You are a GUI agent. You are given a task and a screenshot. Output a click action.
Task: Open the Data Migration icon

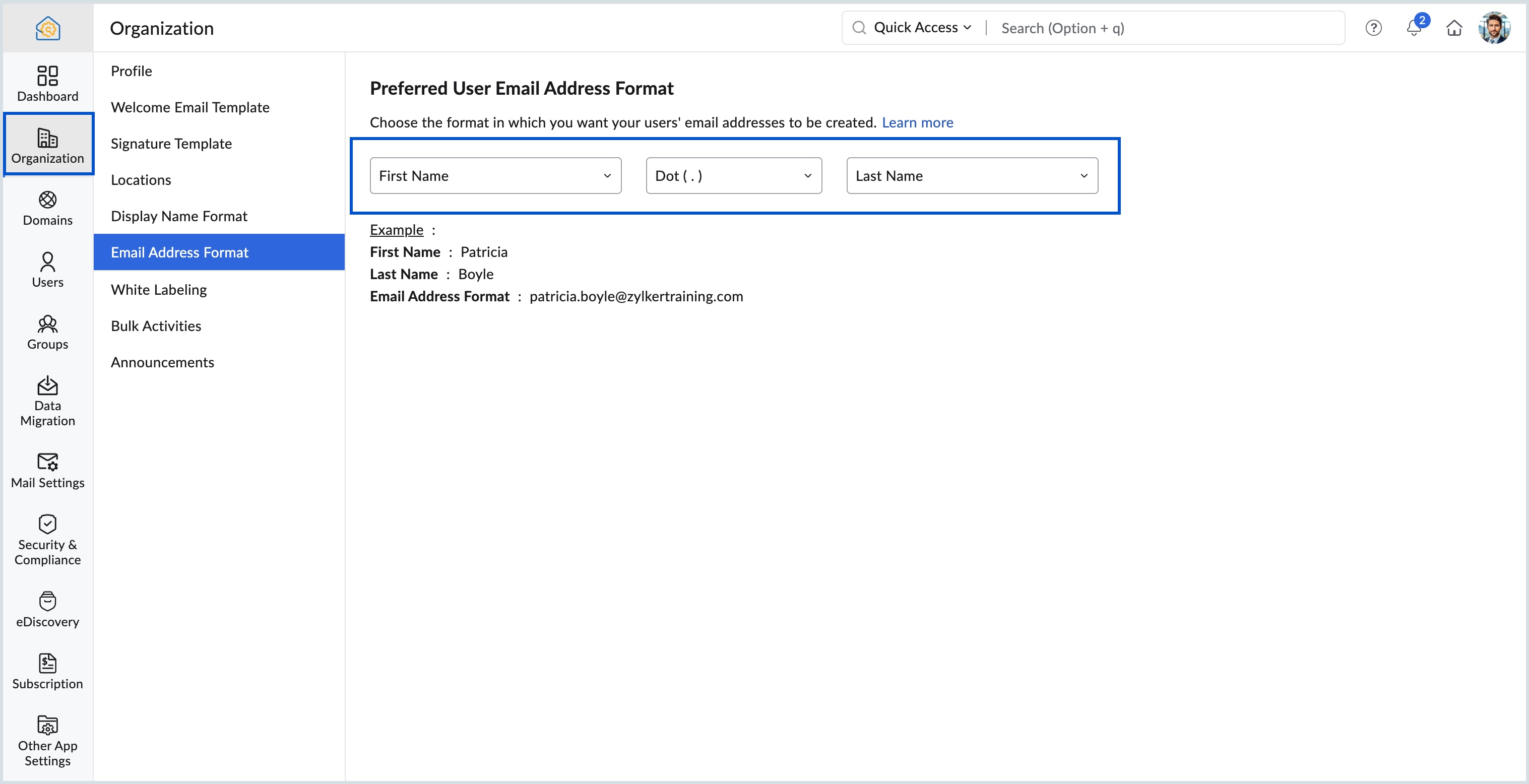pyautogui.click(x=47, y=386)
